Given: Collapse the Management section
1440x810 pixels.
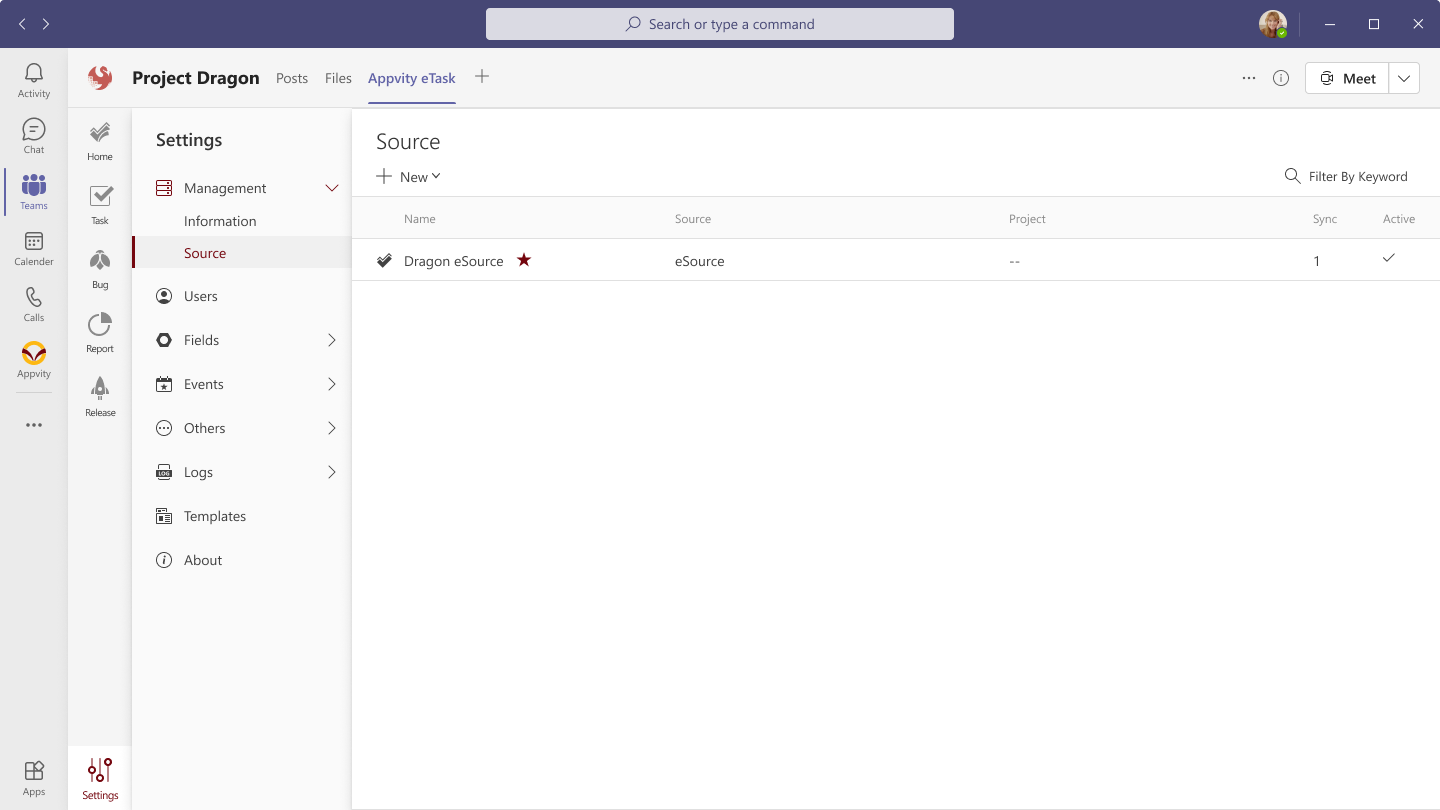Looking at the screenshot, I should click(x=332, y=188).
